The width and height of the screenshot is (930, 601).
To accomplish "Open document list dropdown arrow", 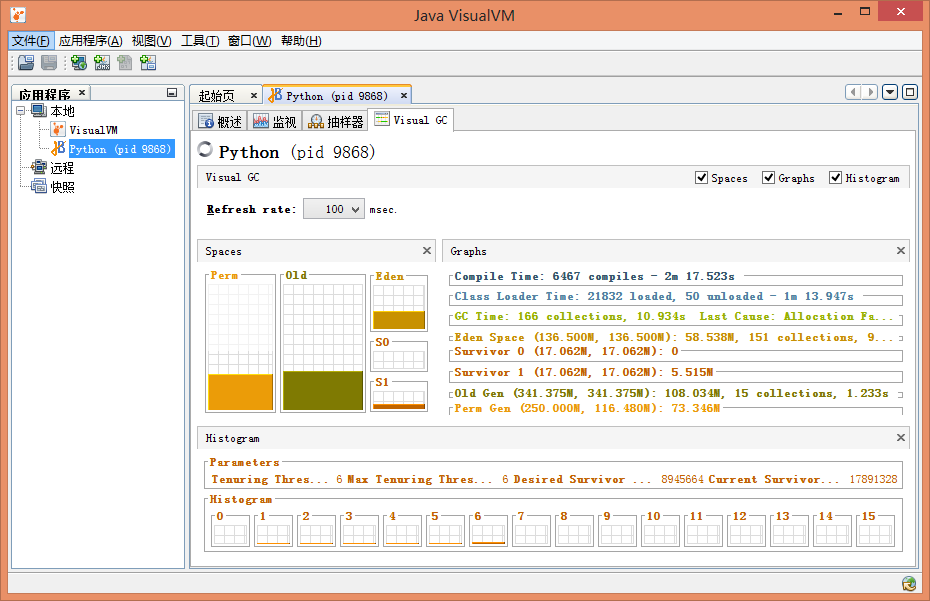I will point(890,92).
